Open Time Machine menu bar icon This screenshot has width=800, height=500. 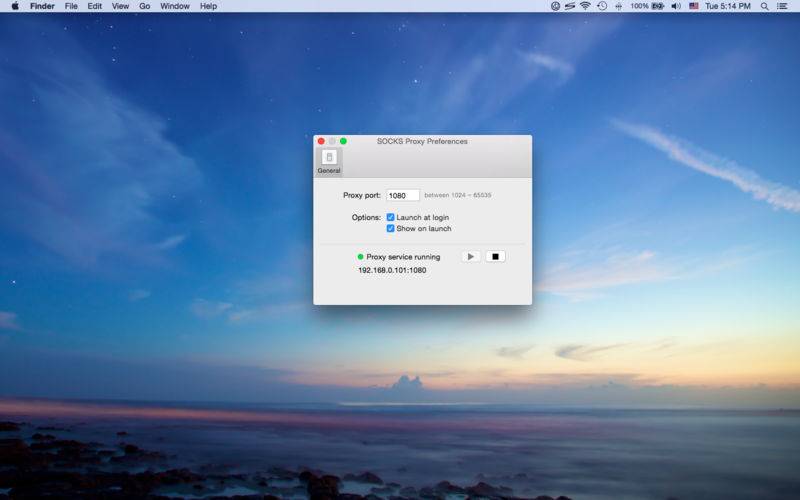coord(602,6)
